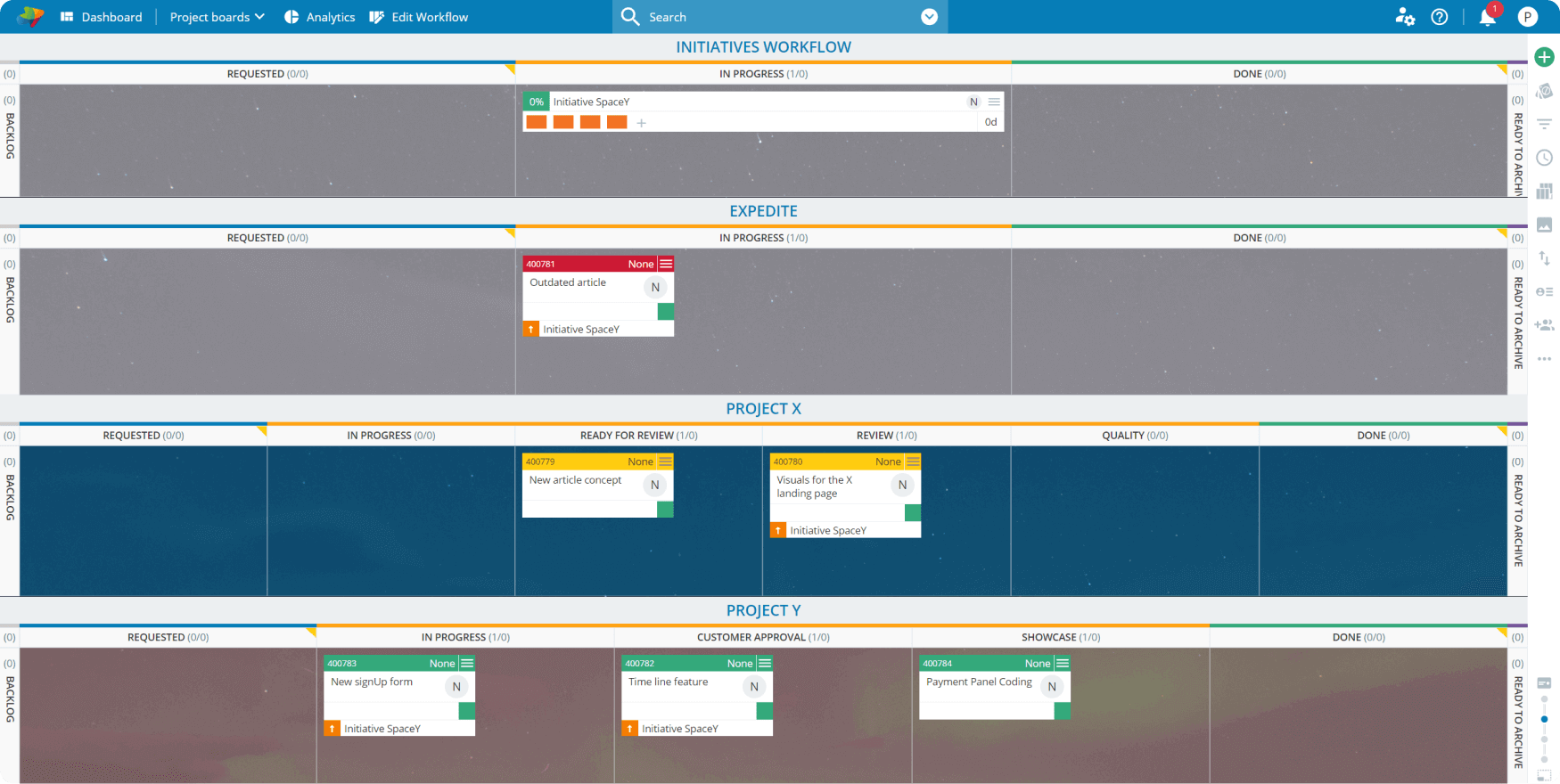Open the Payment Panel Coding card title
Viewport: 1560px width, 784px height.
pyautogui.click(x=979, y=682)
